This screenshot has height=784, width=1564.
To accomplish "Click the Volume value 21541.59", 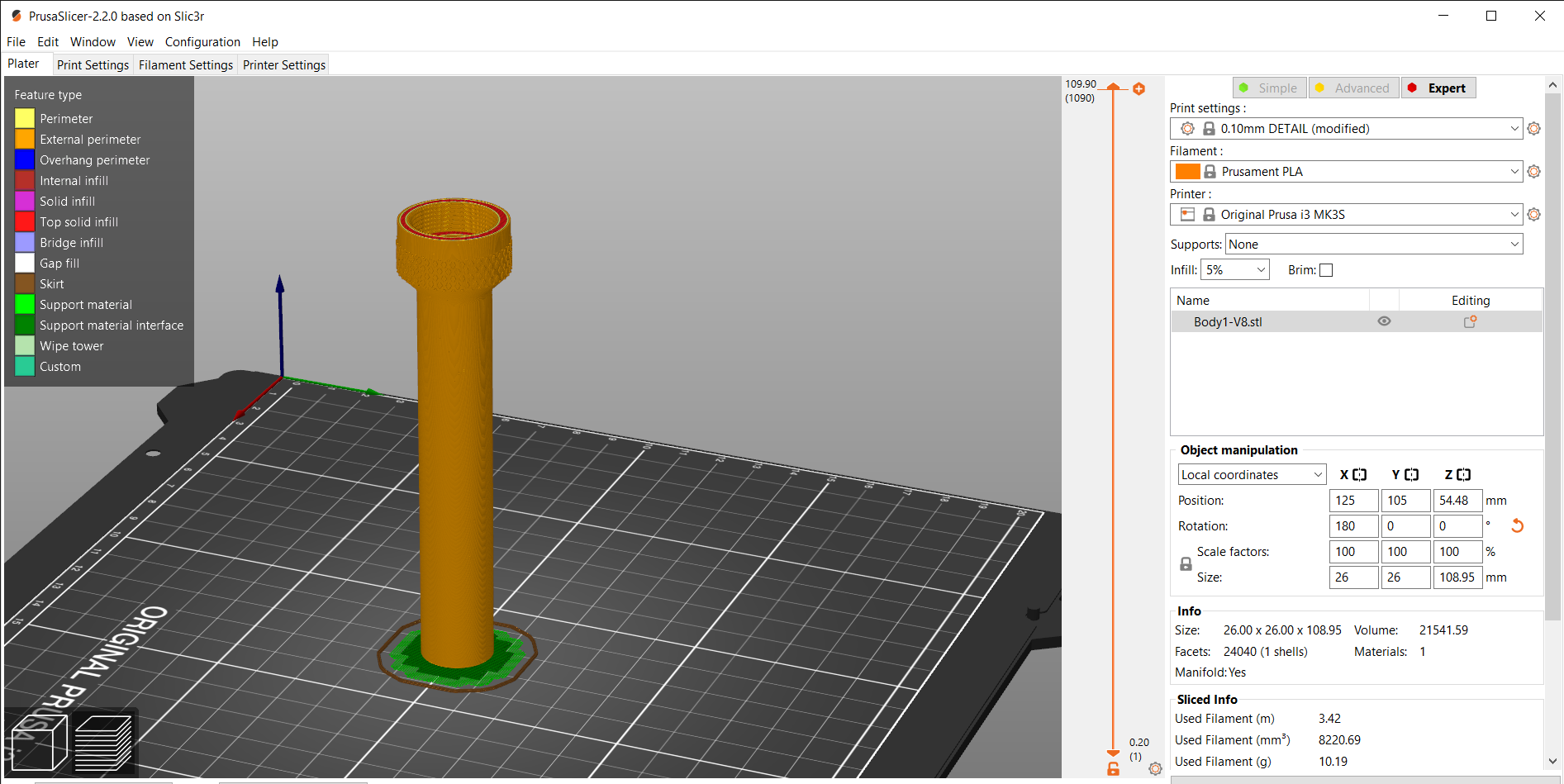I will click(x=1443, y=630).
